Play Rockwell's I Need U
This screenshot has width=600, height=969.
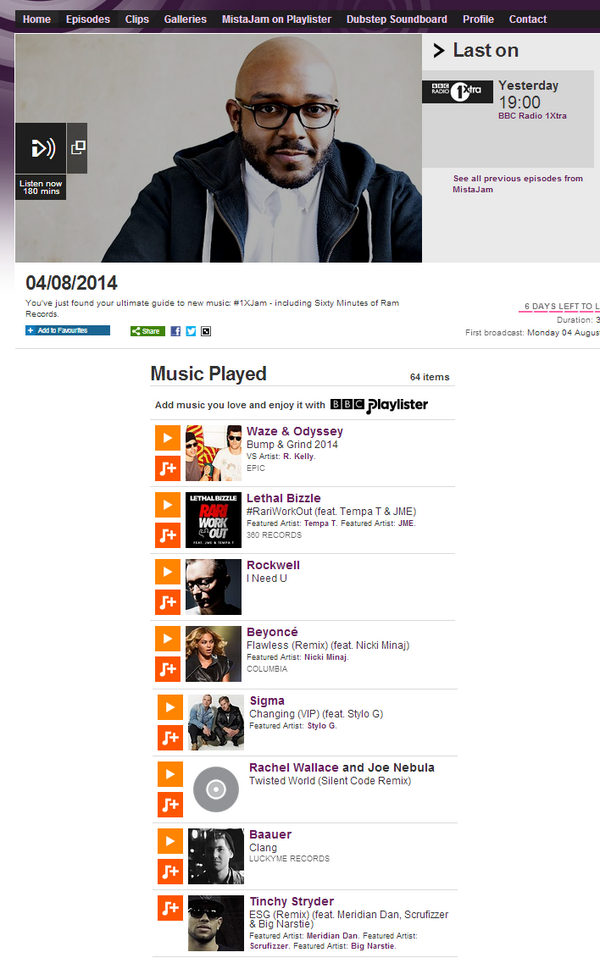167,572
